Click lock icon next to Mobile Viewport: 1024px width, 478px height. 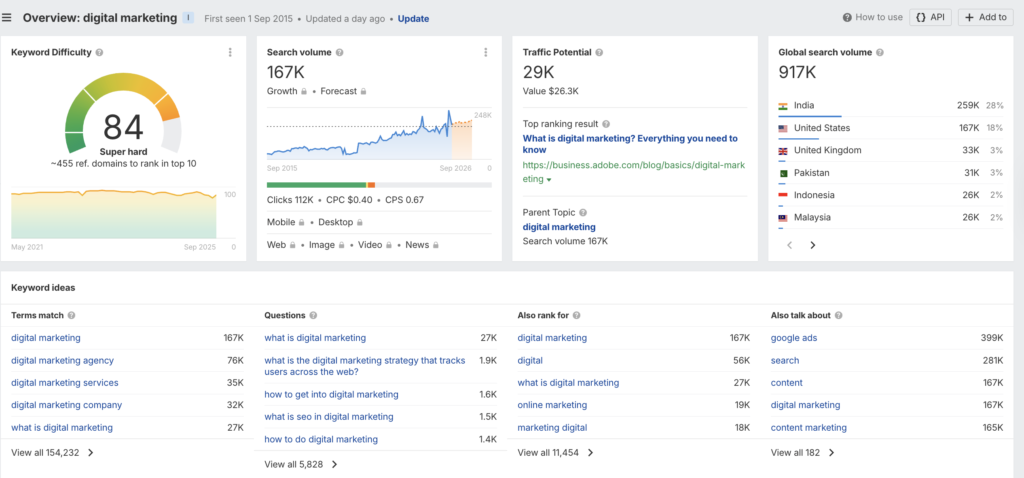click(x=302, y=223)
